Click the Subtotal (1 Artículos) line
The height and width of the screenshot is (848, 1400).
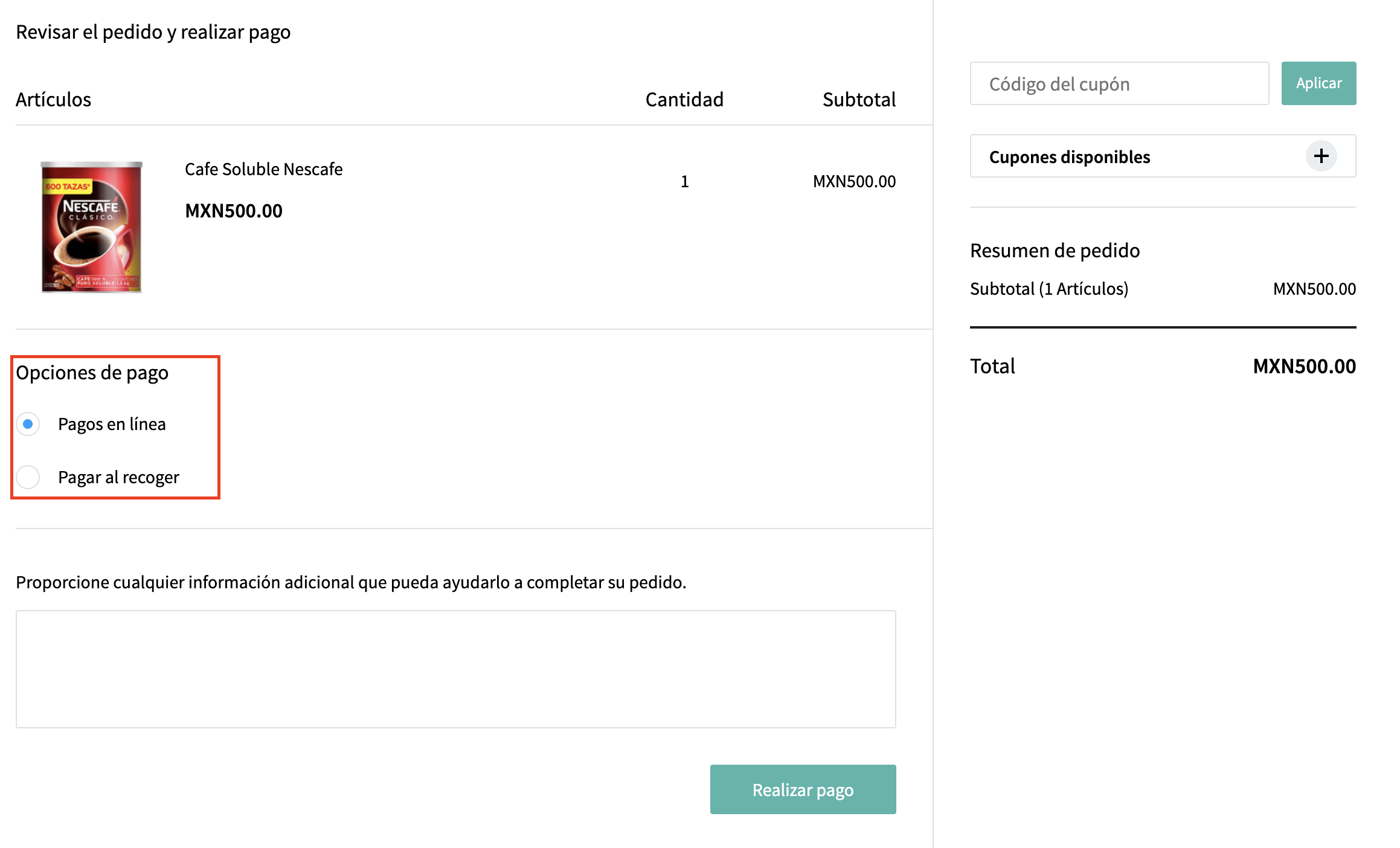click(x=1048, y=289)
